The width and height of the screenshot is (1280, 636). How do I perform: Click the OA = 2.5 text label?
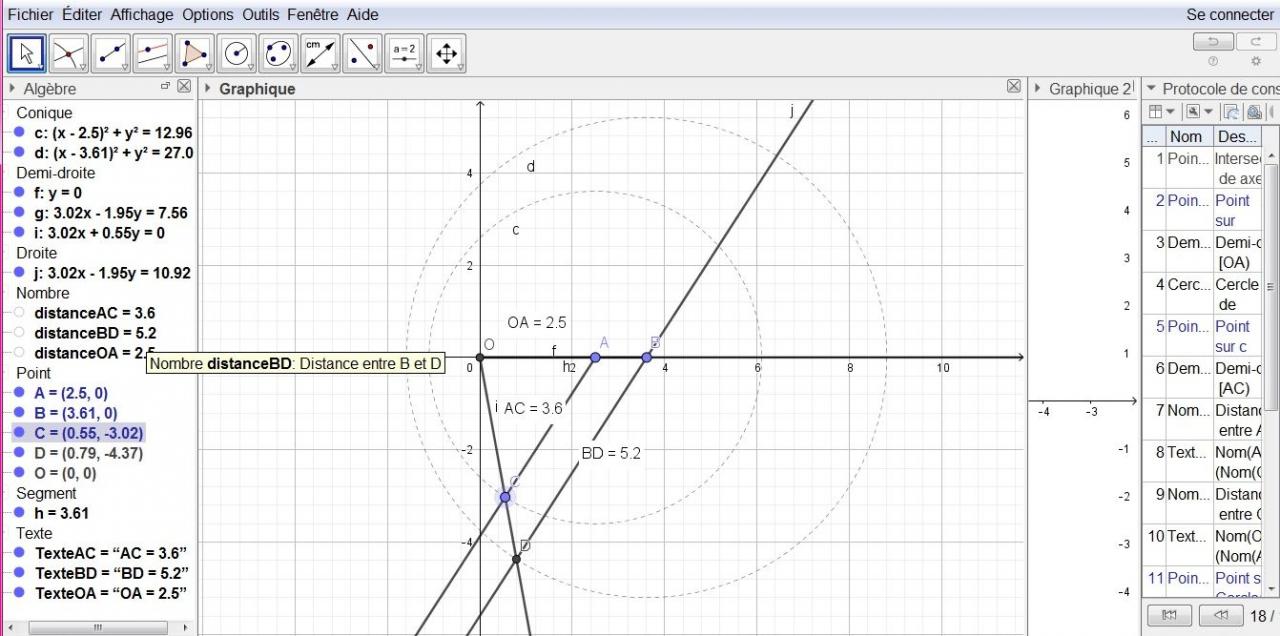tap(537, 322)
